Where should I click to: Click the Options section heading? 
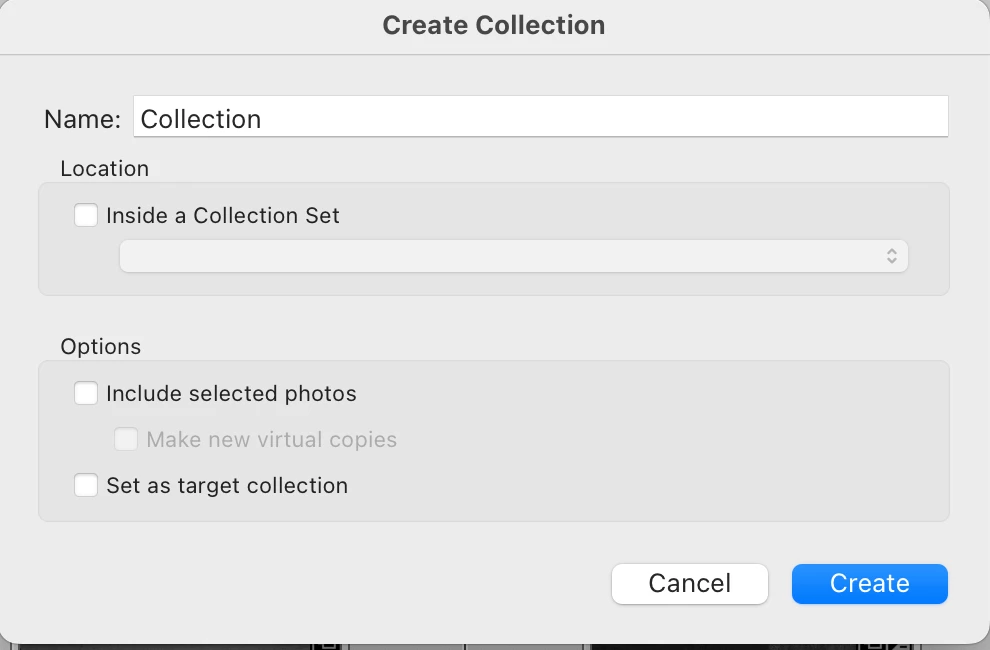pos(100,346)
